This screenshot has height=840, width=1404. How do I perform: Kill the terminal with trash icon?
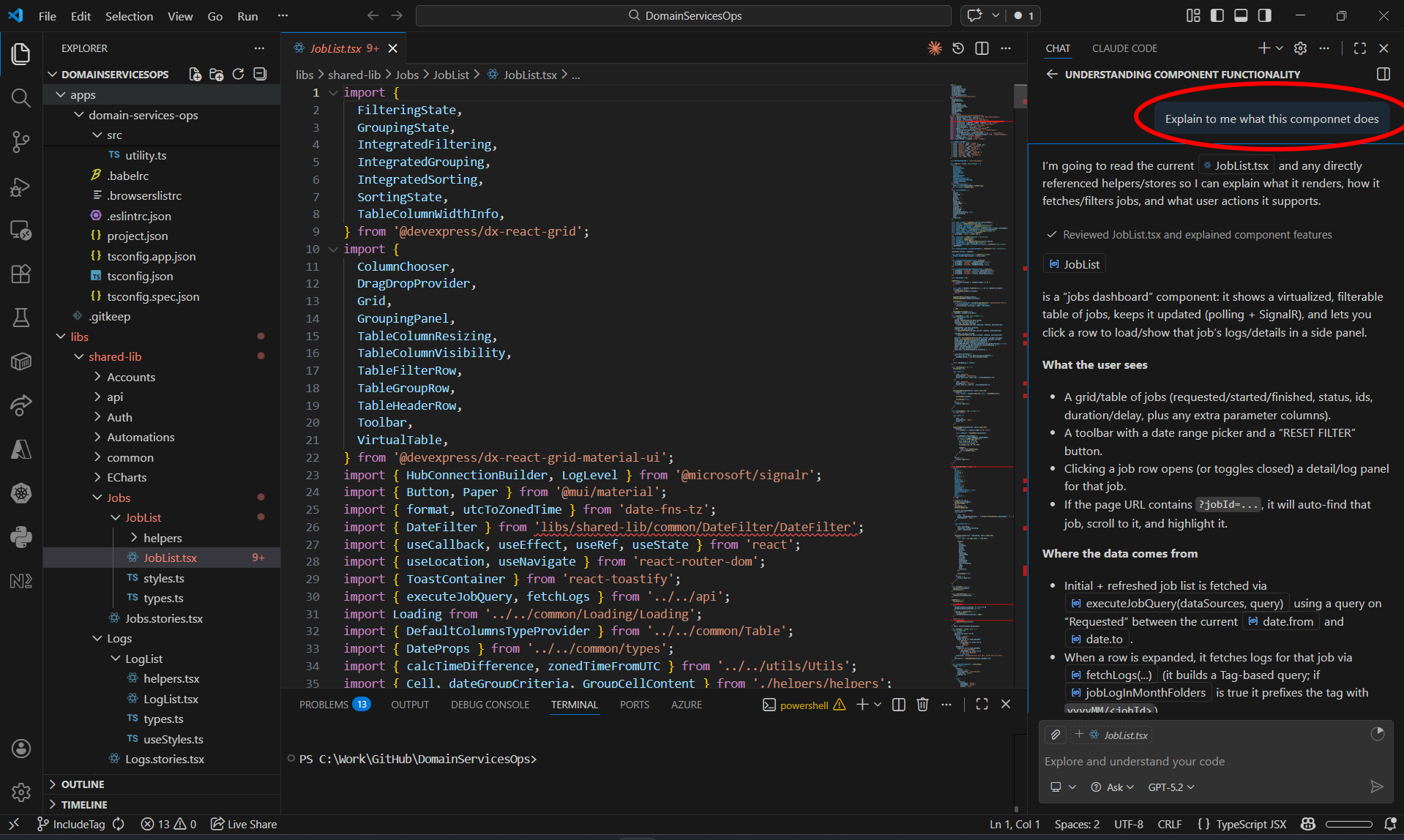[922, 704]
